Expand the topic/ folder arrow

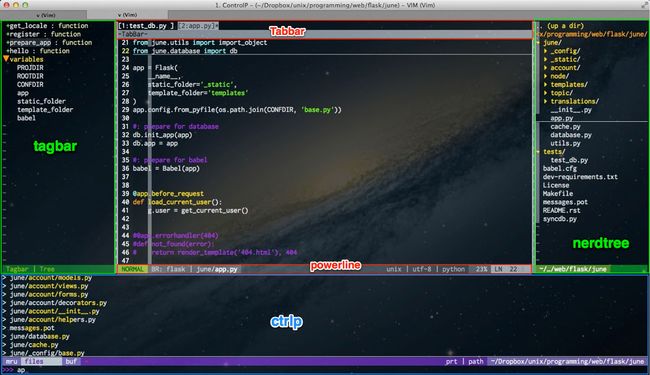click(546, 93)
